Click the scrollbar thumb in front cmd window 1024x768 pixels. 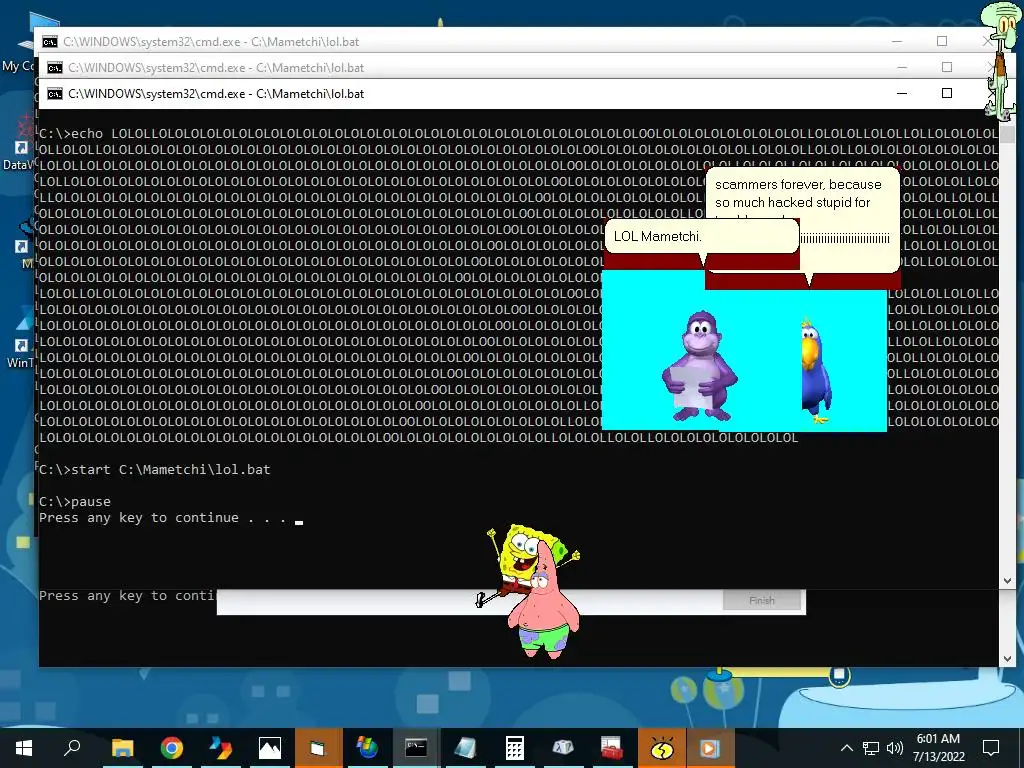pyautogui.click(x=1007, y=135)
